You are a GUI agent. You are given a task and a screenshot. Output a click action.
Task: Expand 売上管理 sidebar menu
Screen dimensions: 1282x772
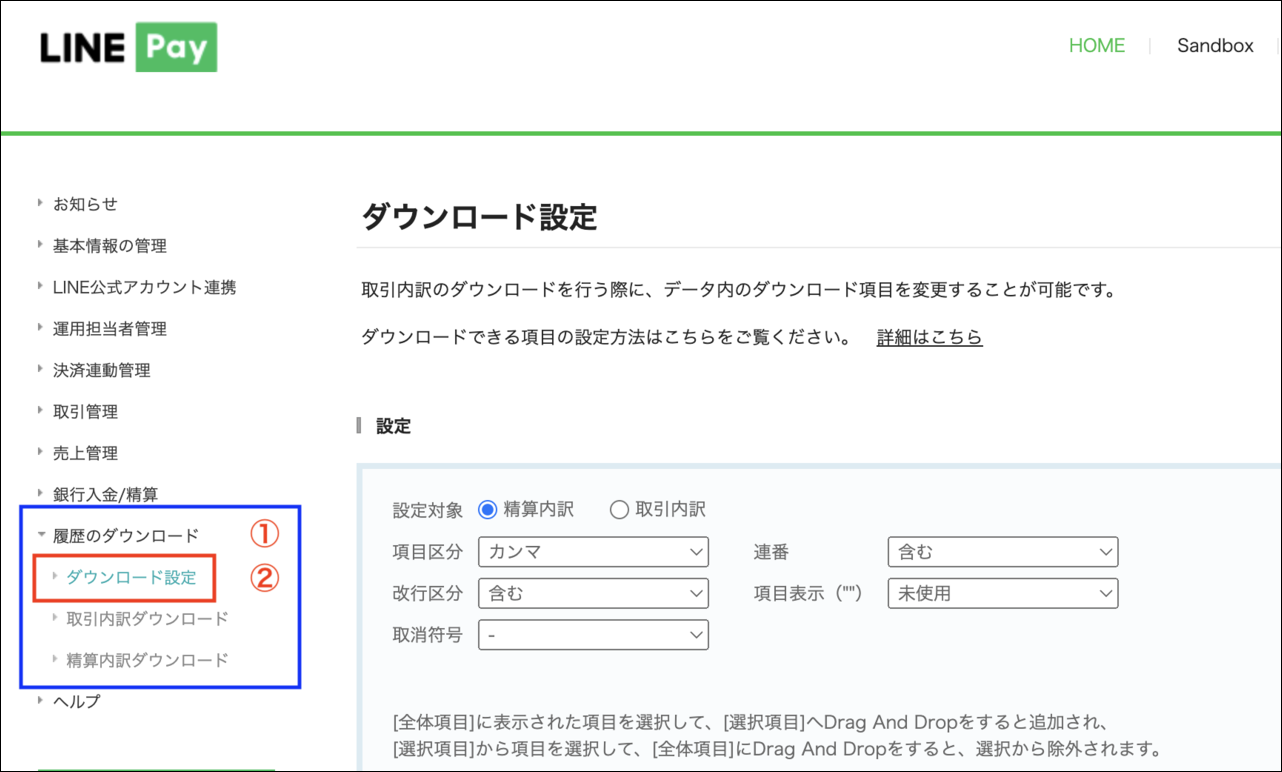[x=85, y=454]
